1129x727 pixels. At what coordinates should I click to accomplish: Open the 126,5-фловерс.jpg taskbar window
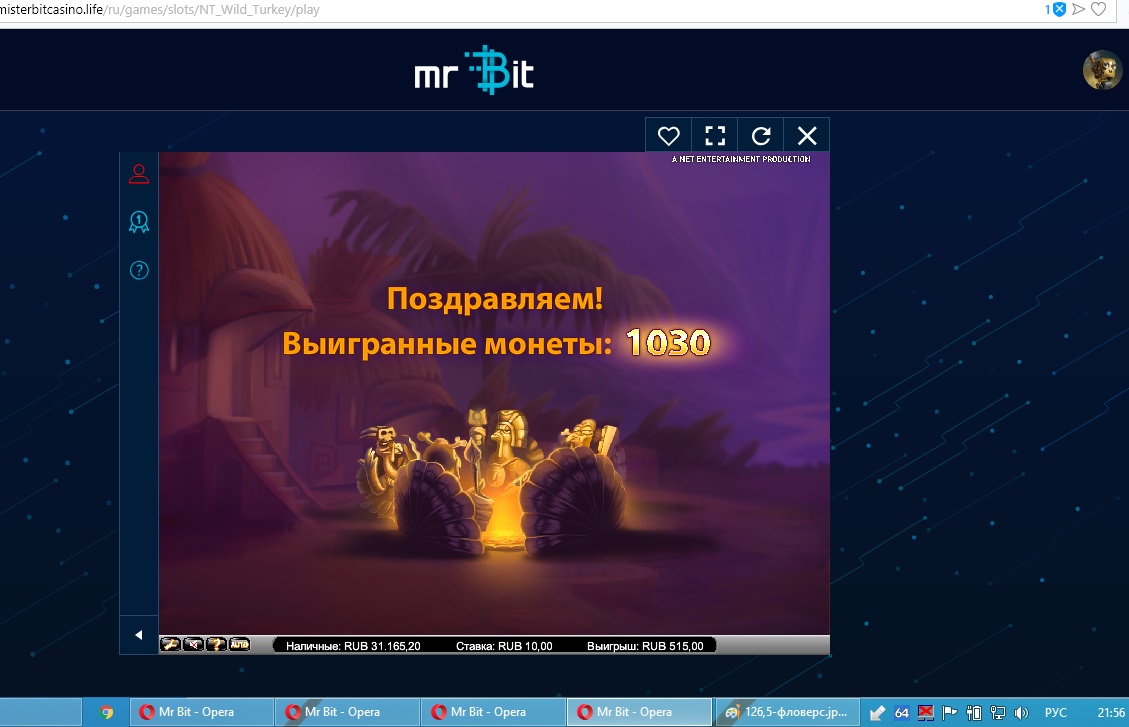pos(786,712)
